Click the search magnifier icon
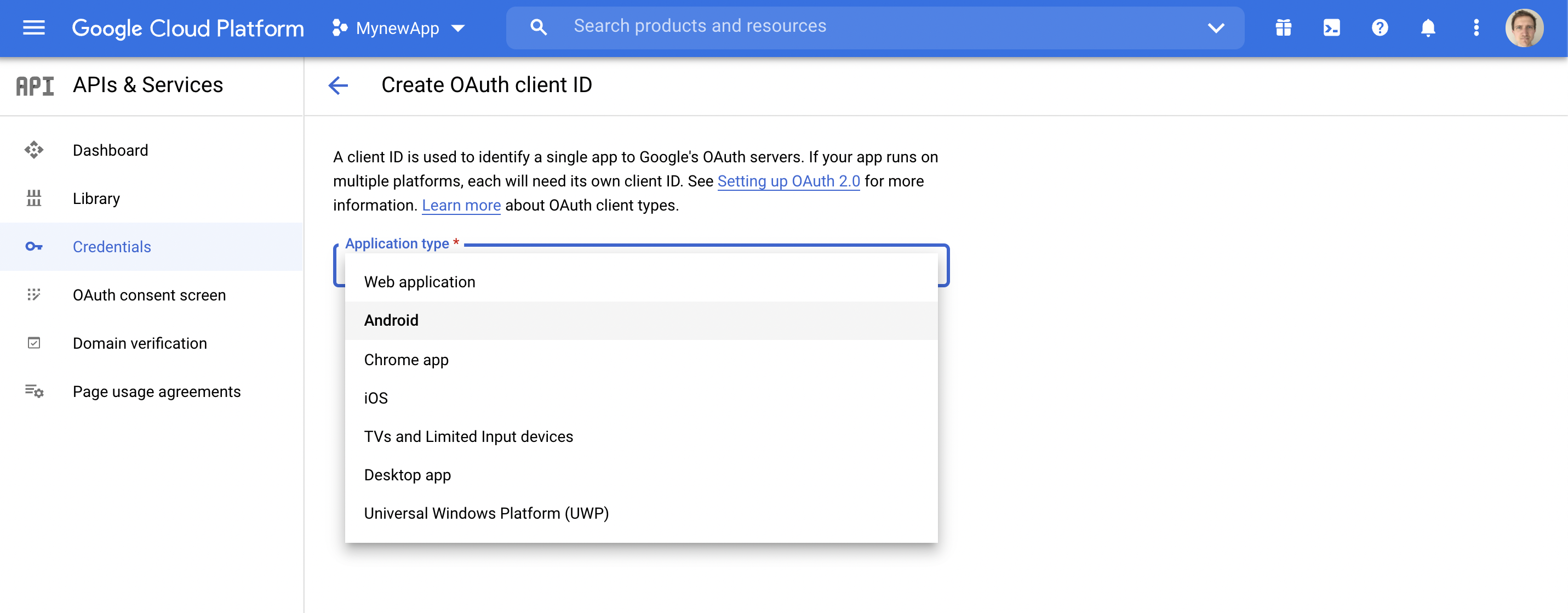Screen dimensions: 1568x613 point(538,27)
